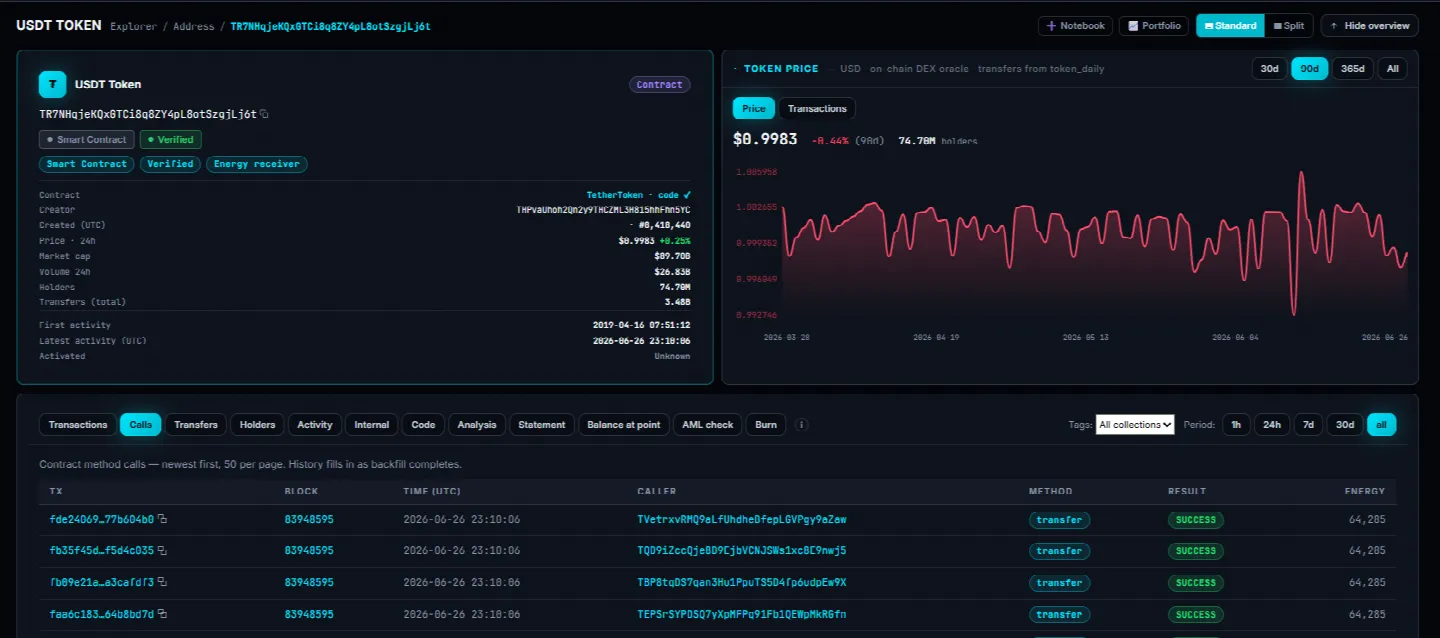
Task: Open the Burn tab
Action: pos(766,425)
